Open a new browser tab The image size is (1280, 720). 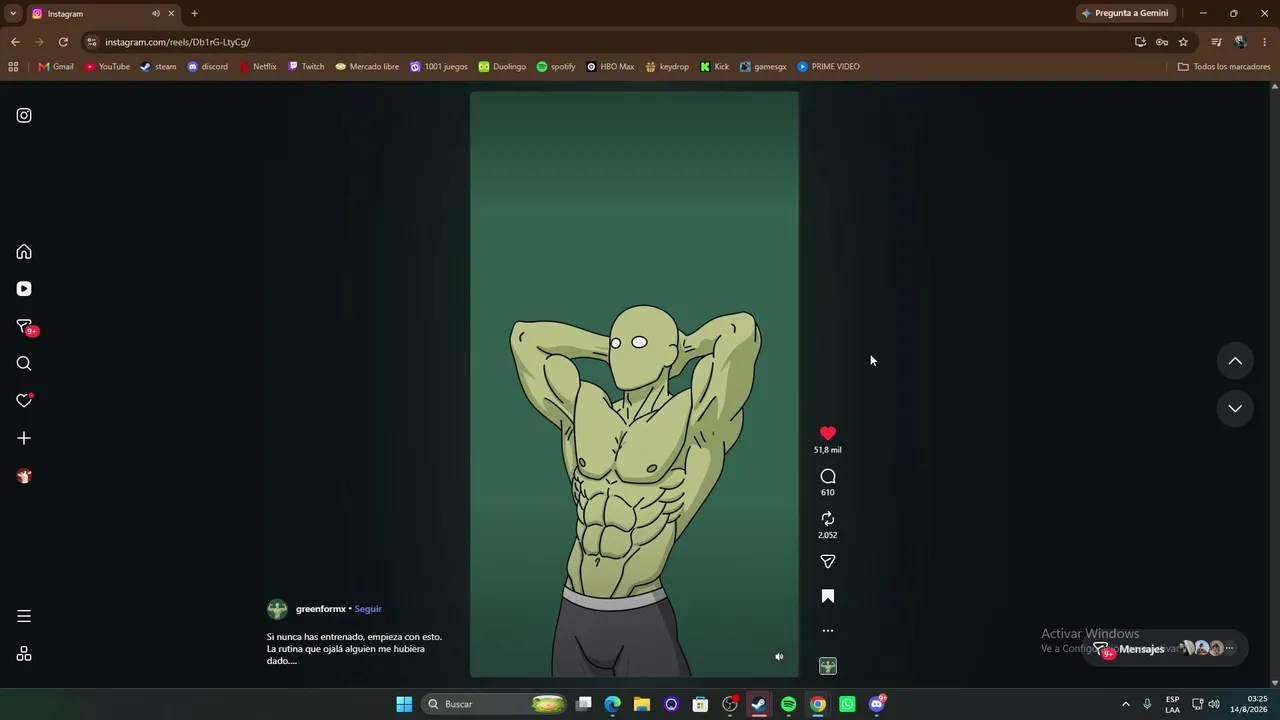tap(194, 14)
